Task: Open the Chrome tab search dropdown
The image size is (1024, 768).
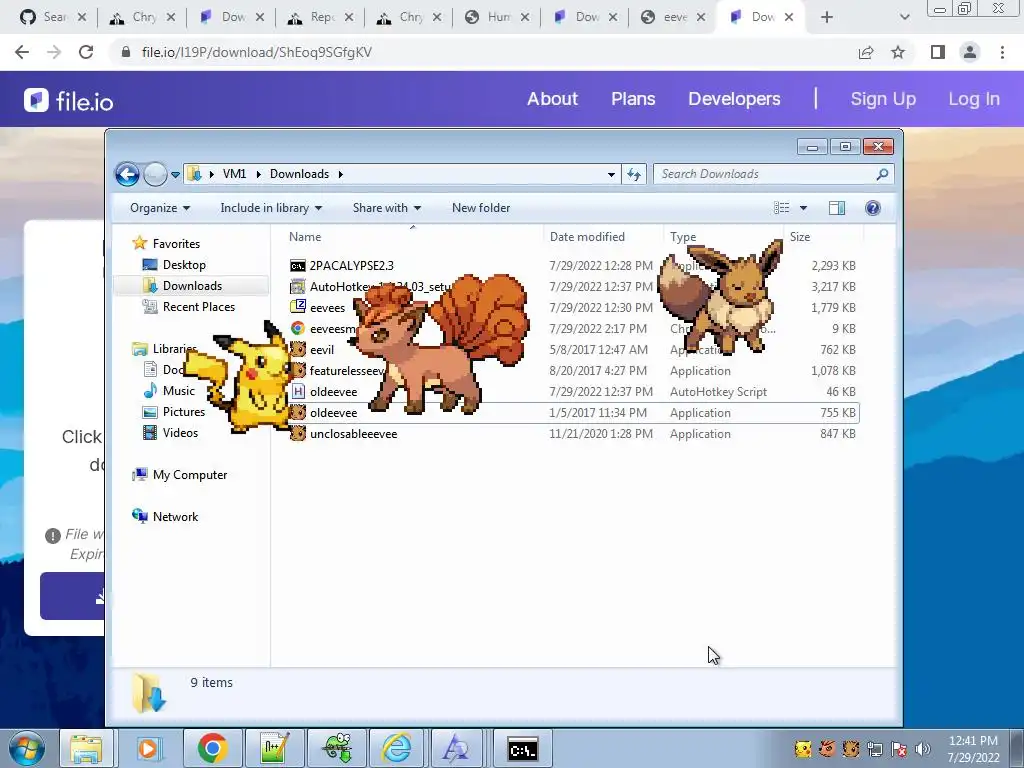Action: [904, 17]
